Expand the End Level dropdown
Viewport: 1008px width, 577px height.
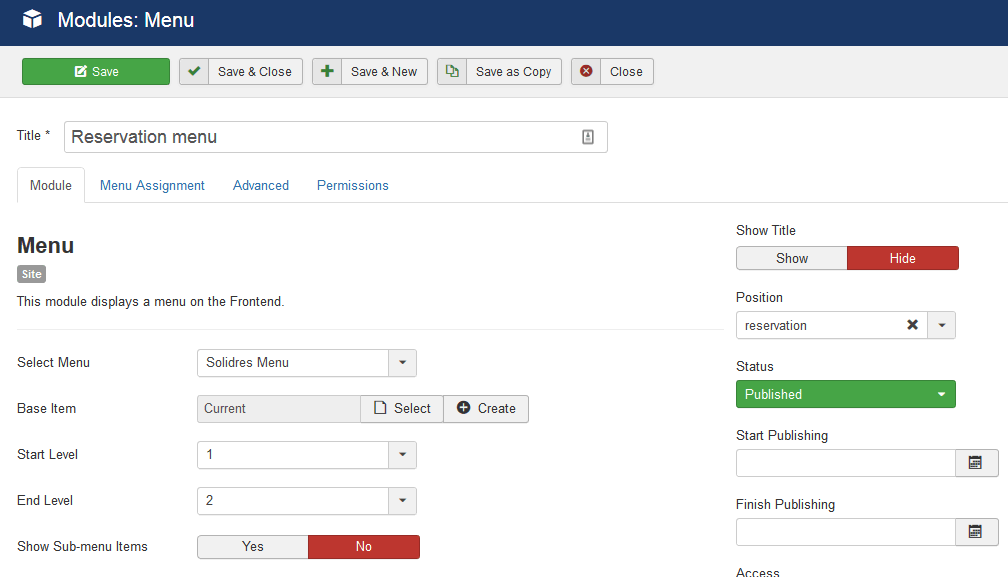402,501
